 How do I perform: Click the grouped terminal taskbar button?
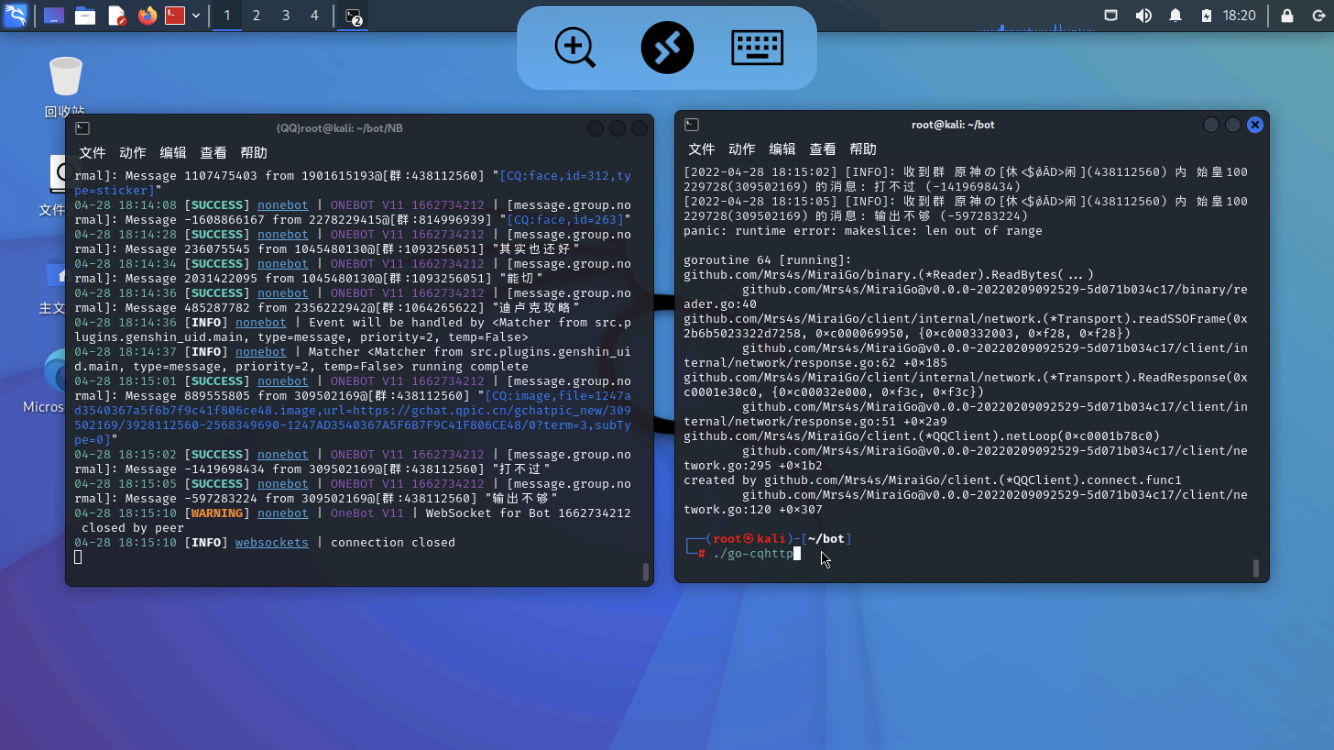point(353,16)
